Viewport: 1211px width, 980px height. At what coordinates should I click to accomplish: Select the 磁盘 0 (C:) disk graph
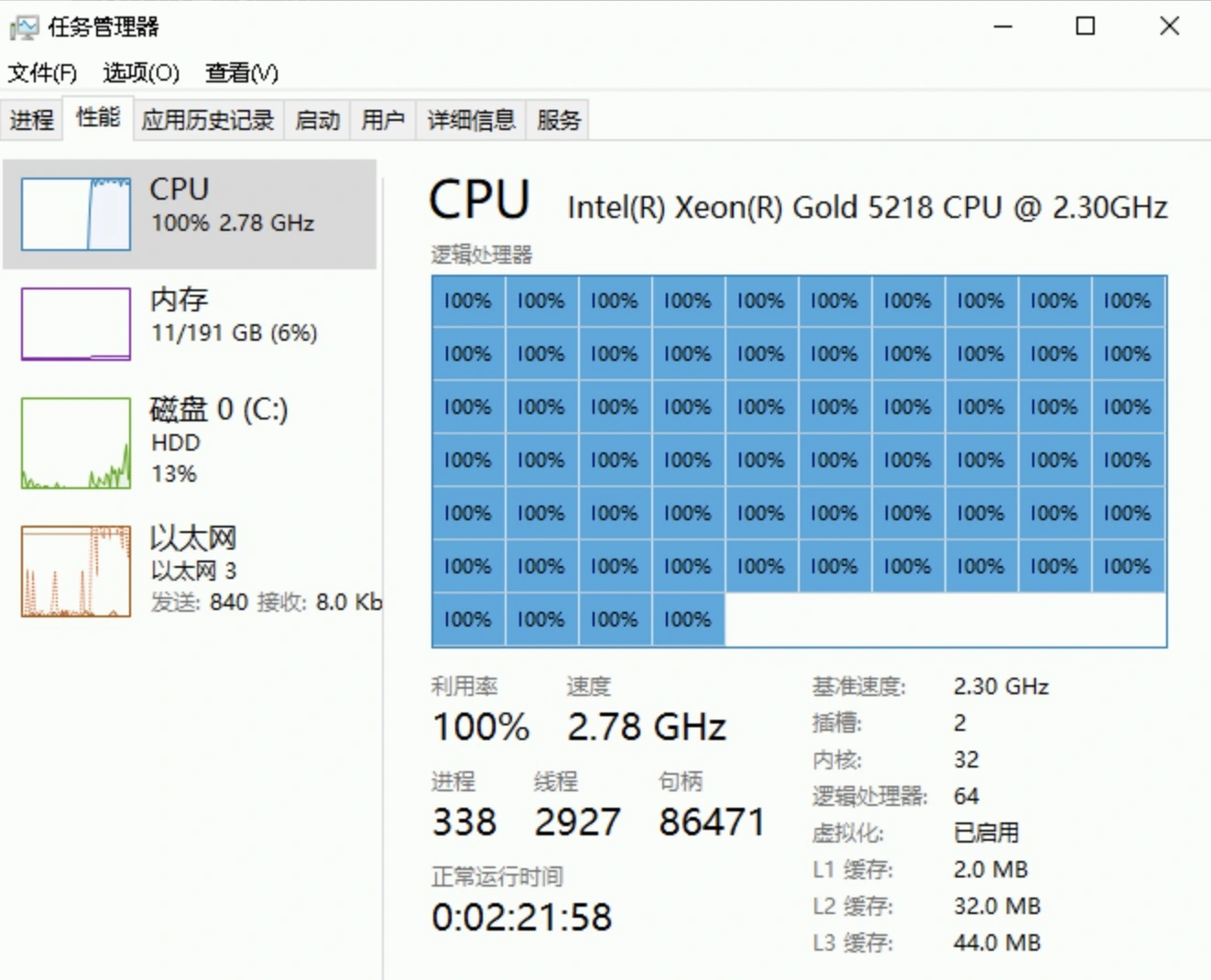[x=76, y=442]
